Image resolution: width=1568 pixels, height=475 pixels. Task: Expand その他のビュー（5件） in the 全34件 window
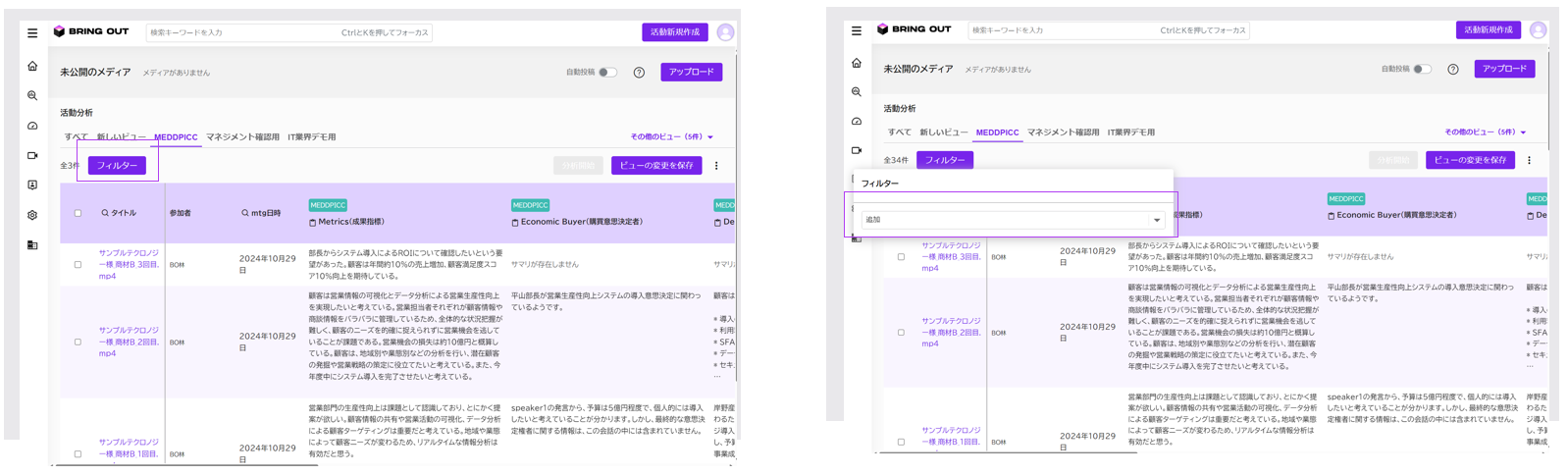[1486, 132]
